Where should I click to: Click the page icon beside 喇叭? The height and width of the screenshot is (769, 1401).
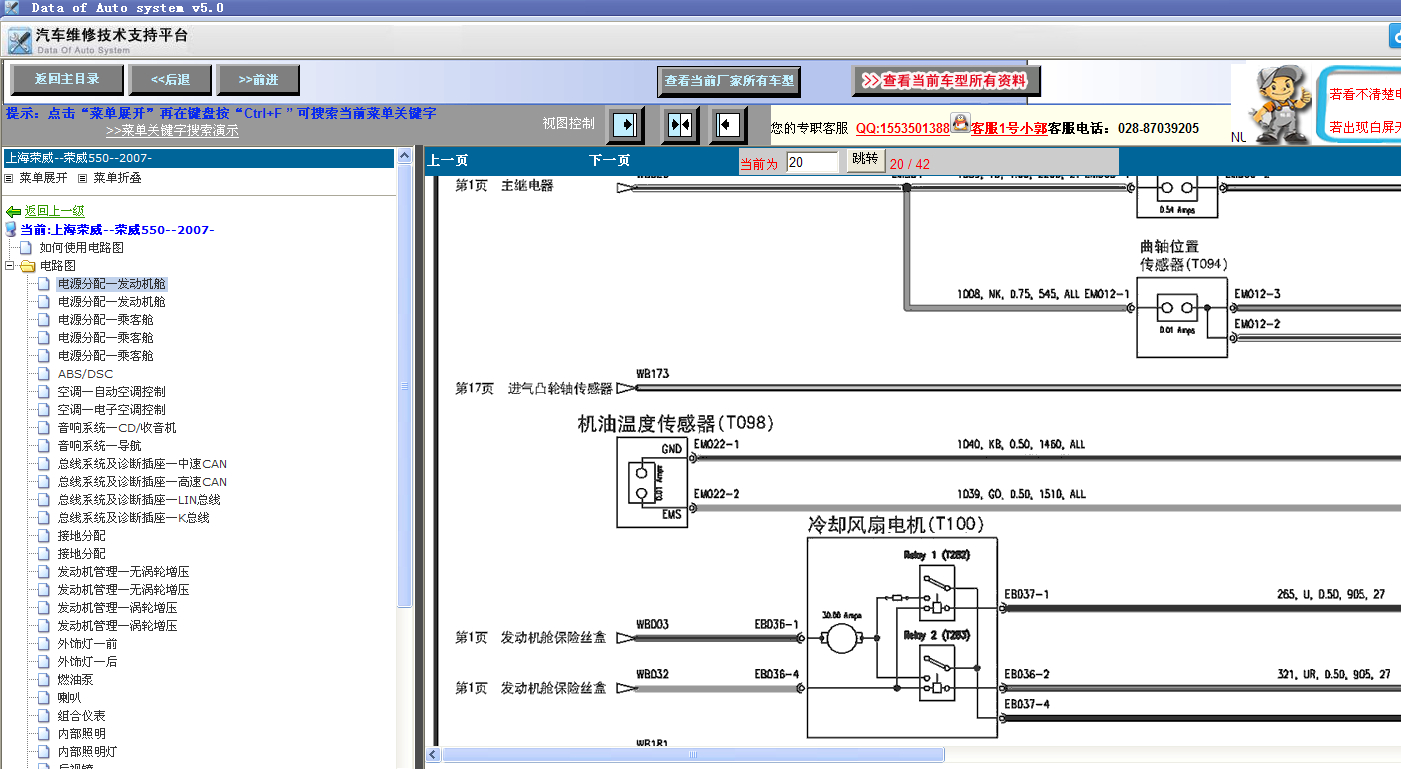(x=44, y=698)
